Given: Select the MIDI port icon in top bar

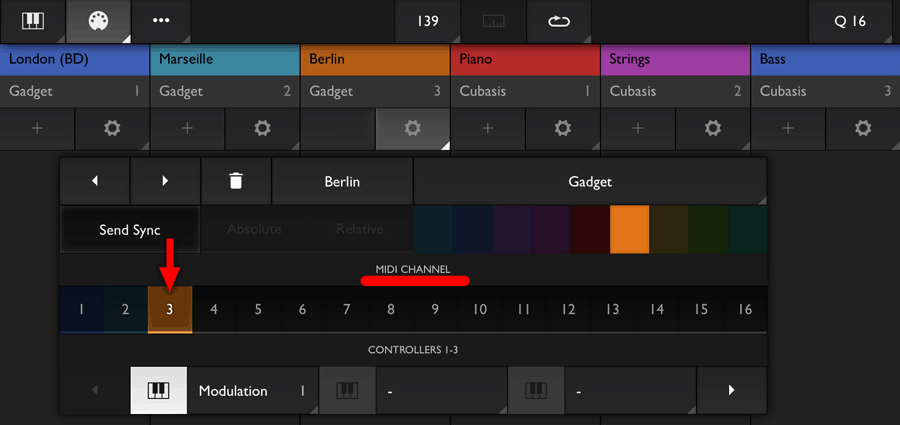Looking at the screenshot, I should (99, 21).
